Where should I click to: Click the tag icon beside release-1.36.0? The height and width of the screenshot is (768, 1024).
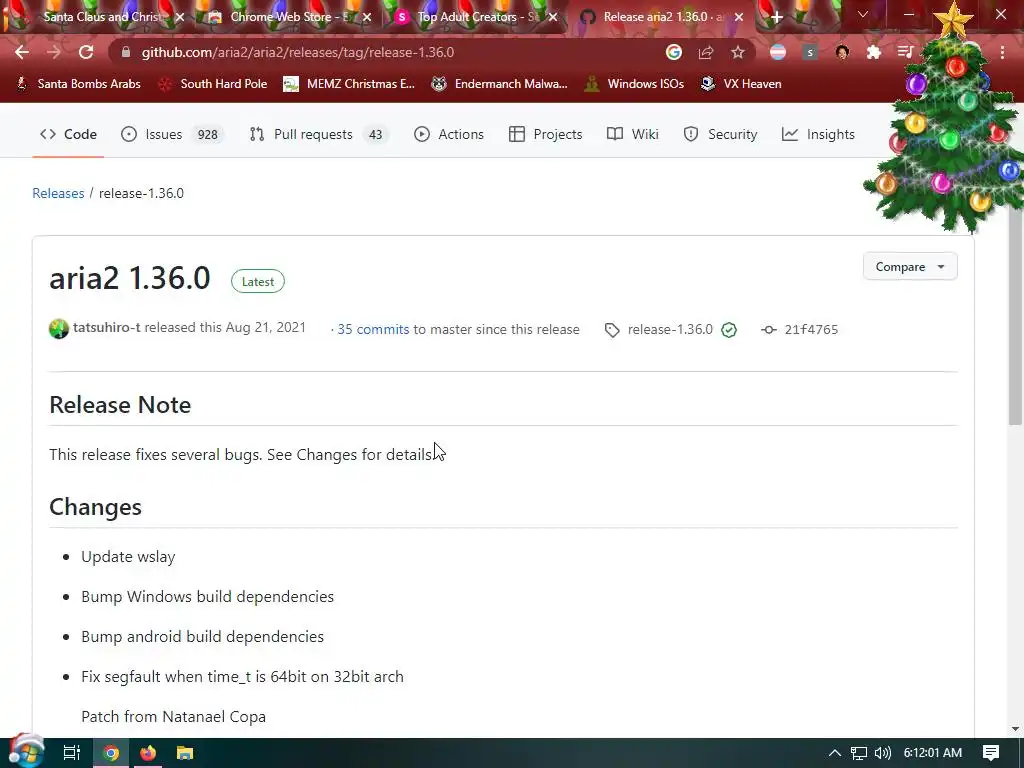tap(612, 330)
